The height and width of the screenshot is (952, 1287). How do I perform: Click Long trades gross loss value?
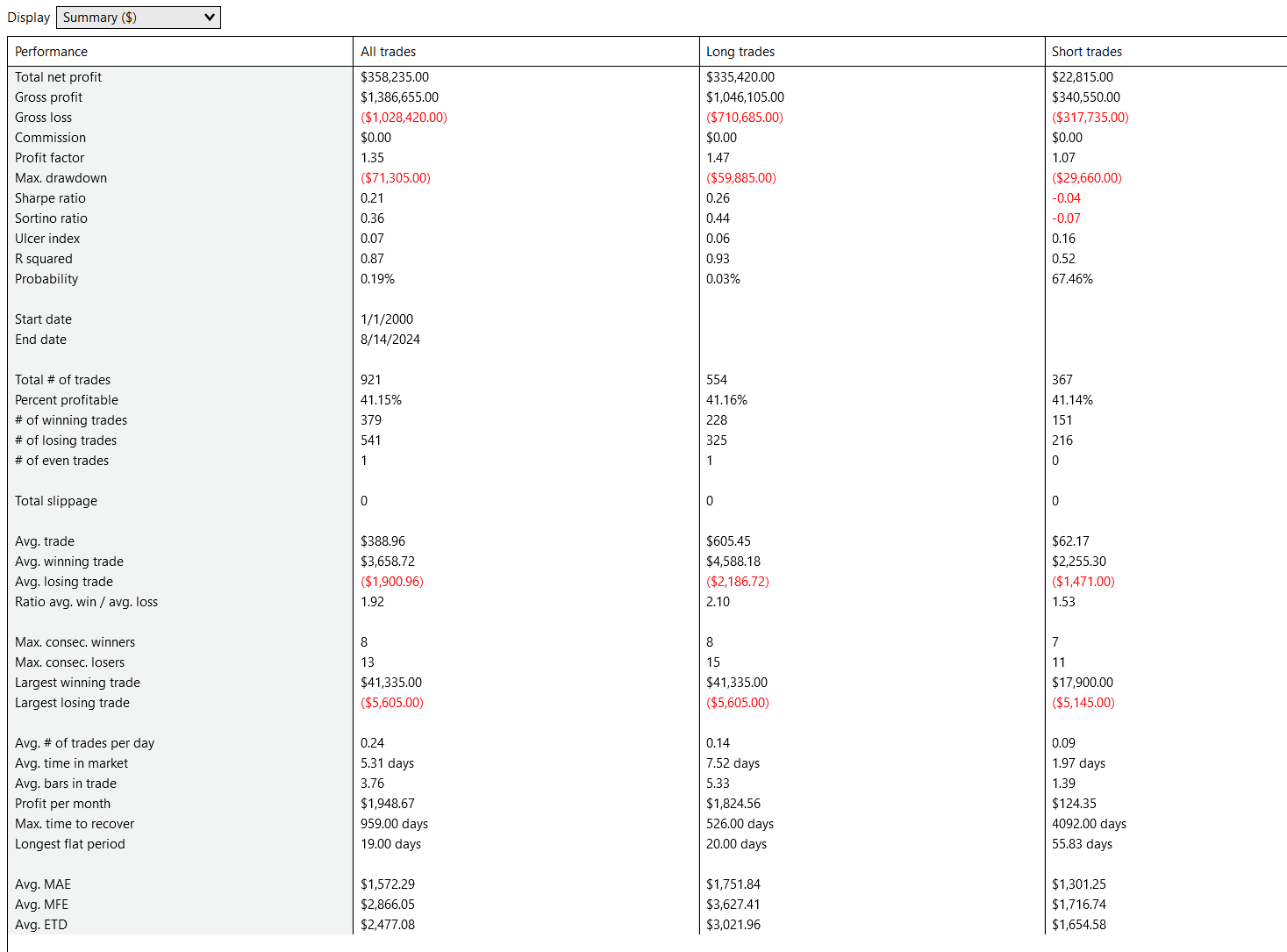coord(744,118)
